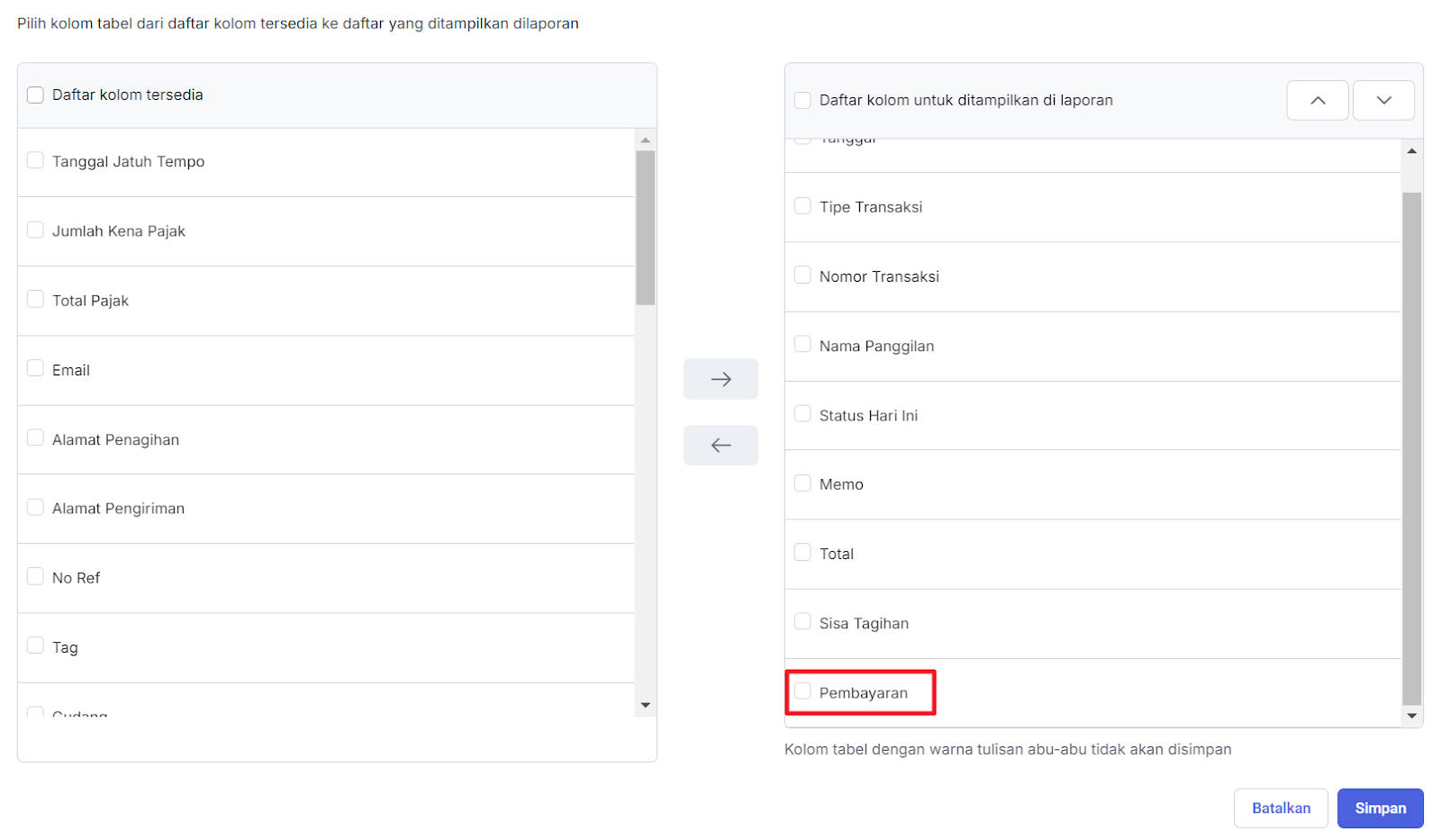1441x840 pixels.
Task: Click the left list scrollbar down arrow
Action: [x=645, y=705]
